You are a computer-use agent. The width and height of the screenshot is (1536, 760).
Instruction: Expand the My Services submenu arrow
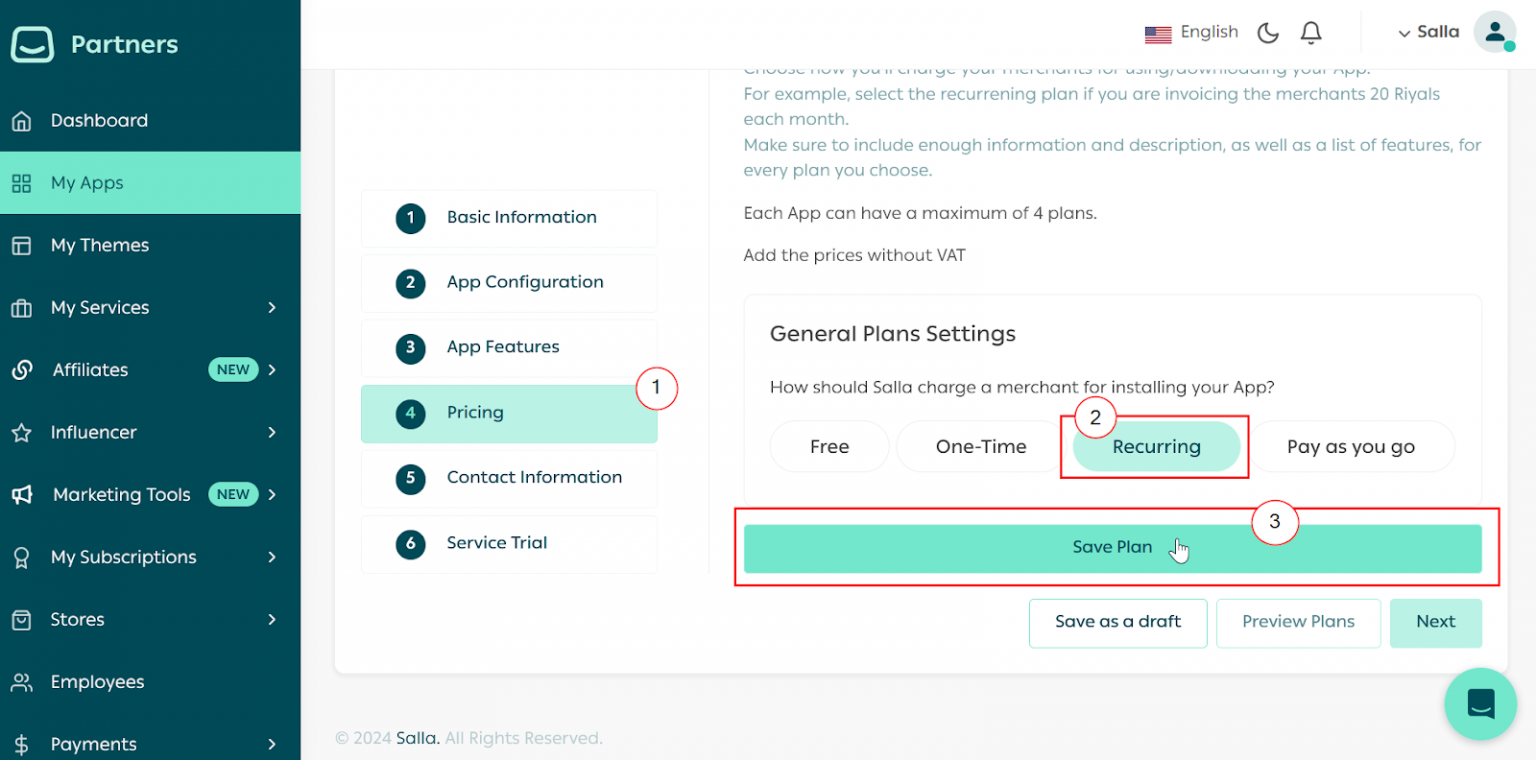tap(272, 308)
